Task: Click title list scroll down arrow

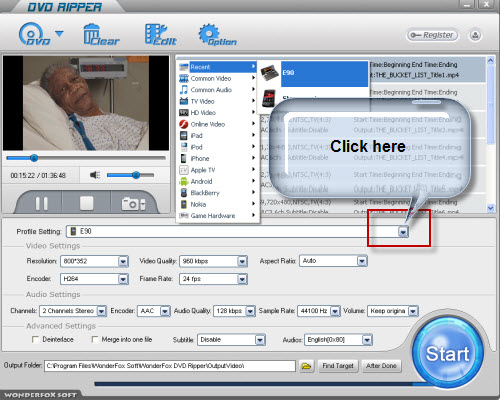Action: (490, 208)
